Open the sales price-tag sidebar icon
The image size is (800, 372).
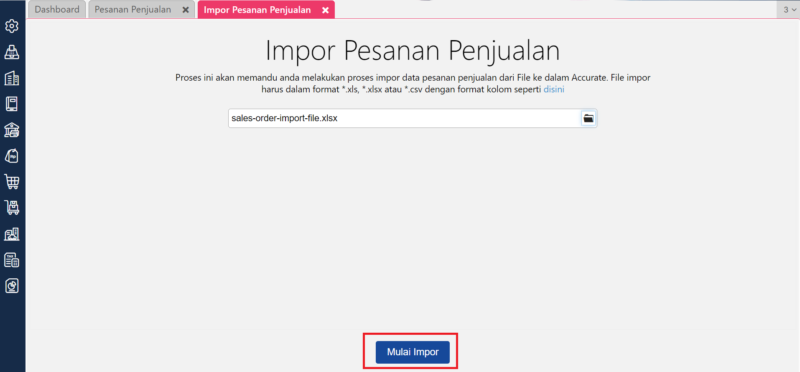[x=11, y=156]
